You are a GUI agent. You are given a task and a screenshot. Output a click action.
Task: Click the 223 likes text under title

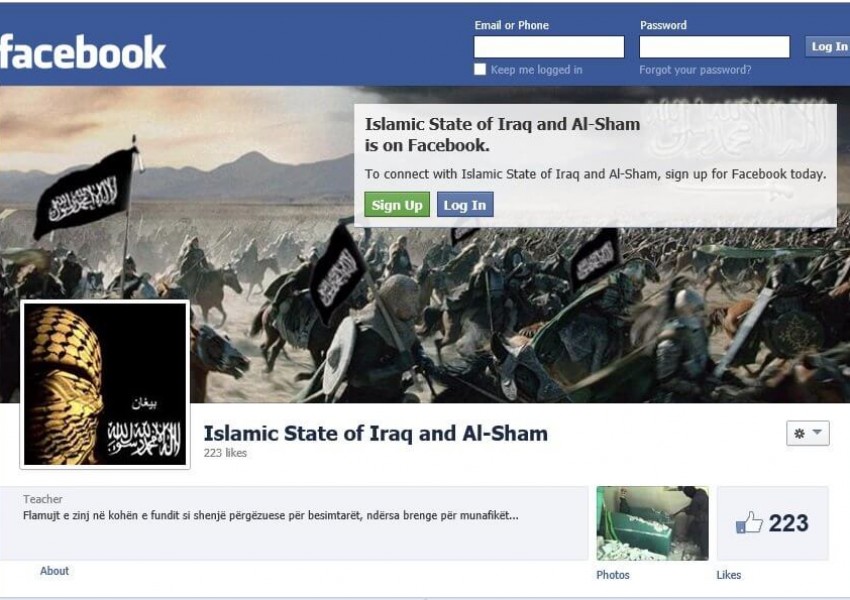225,453
